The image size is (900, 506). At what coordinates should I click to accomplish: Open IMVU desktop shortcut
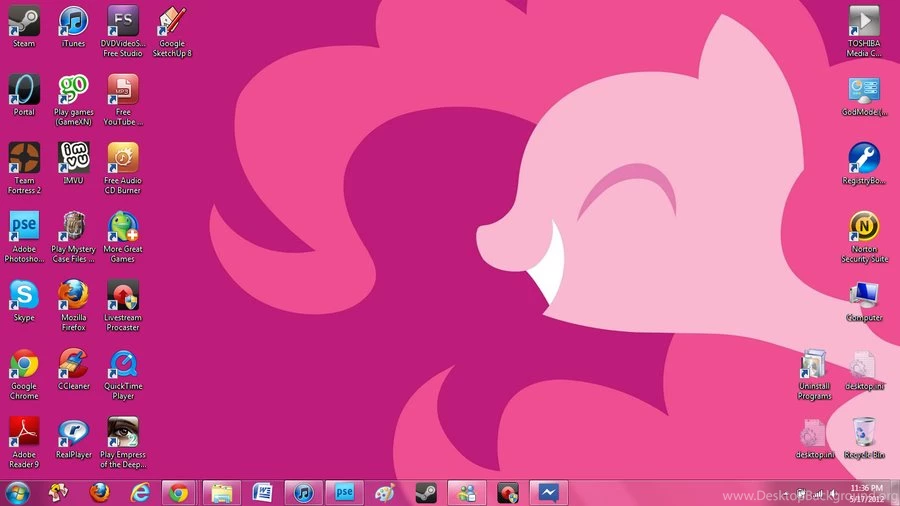pyautogui.click(x=73, y=159)
